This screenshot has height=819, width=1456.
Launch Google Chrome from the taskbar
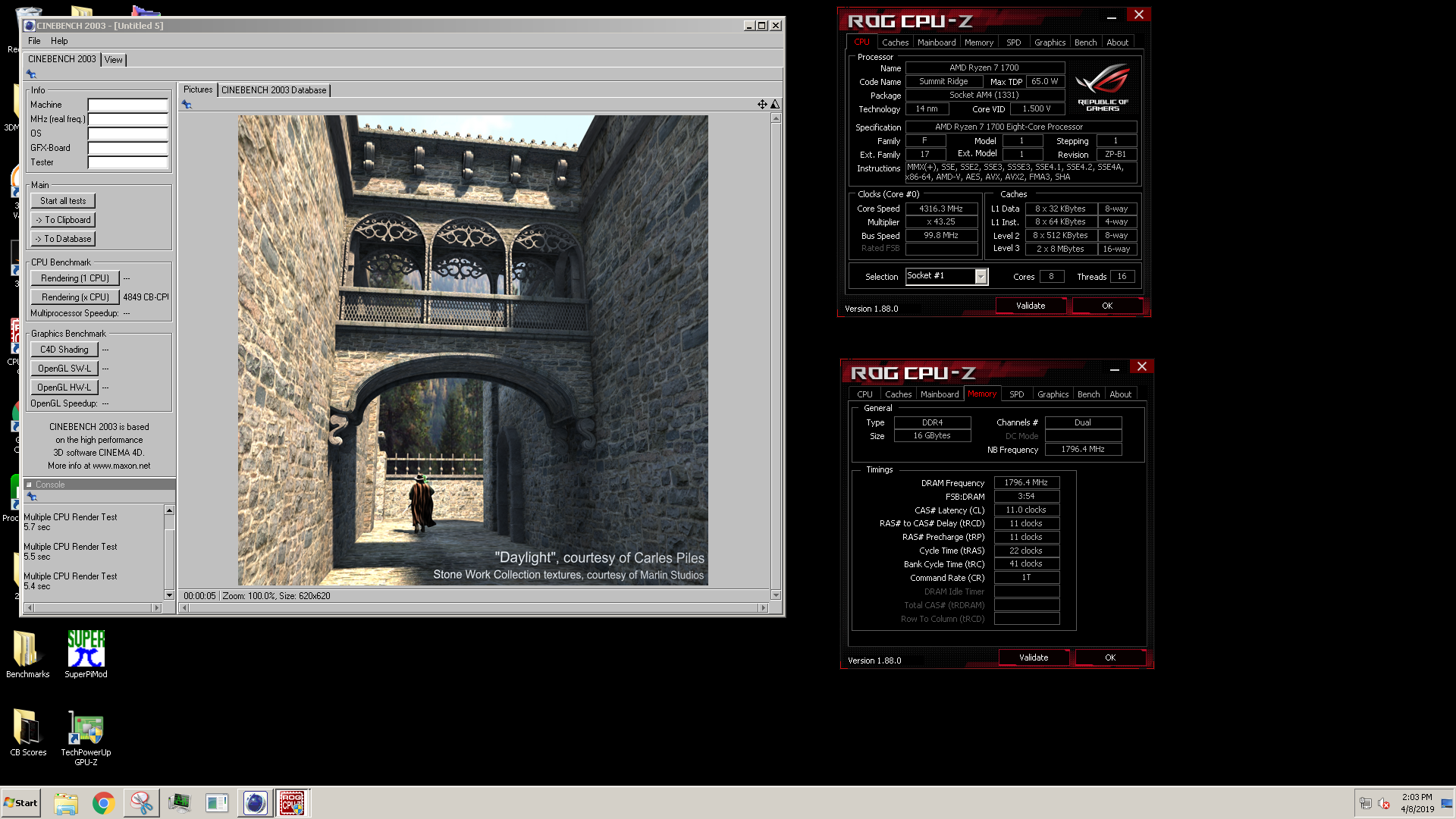[103, 803]
